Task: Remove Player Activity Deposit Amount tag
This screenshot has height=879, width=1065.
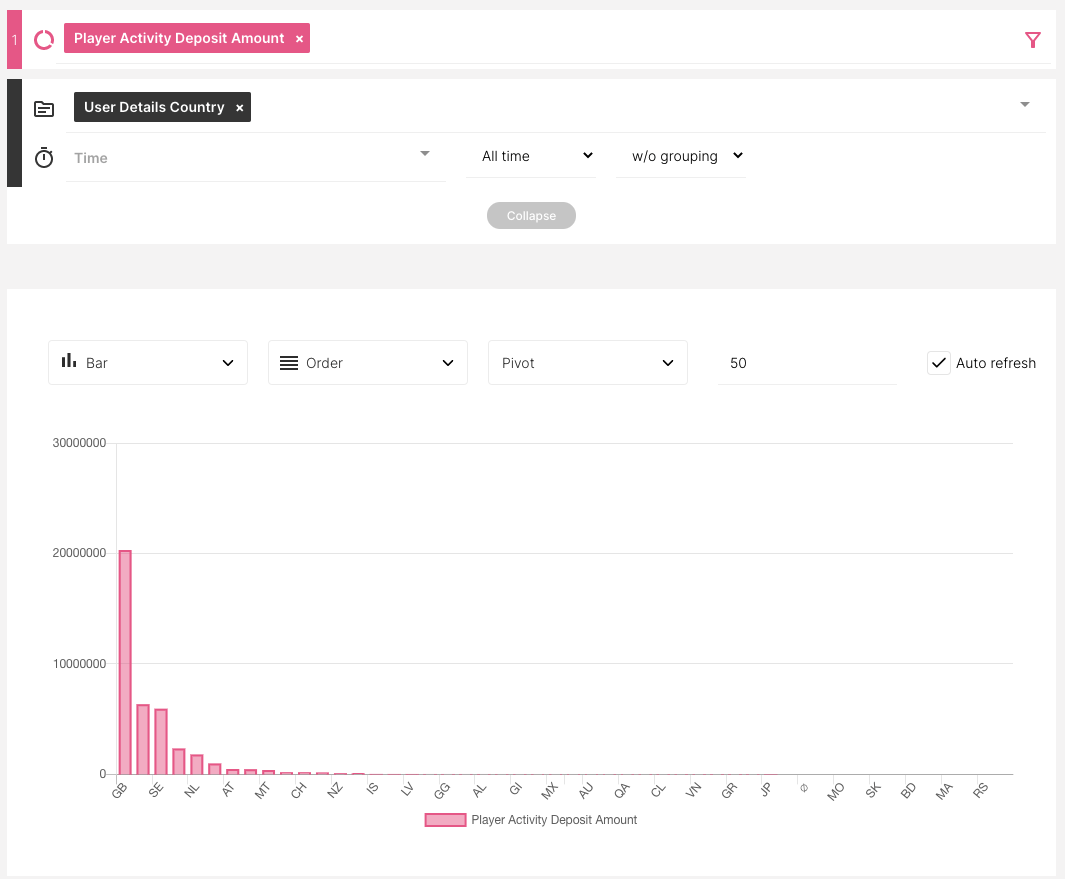Action: click(x=299, y=39)
